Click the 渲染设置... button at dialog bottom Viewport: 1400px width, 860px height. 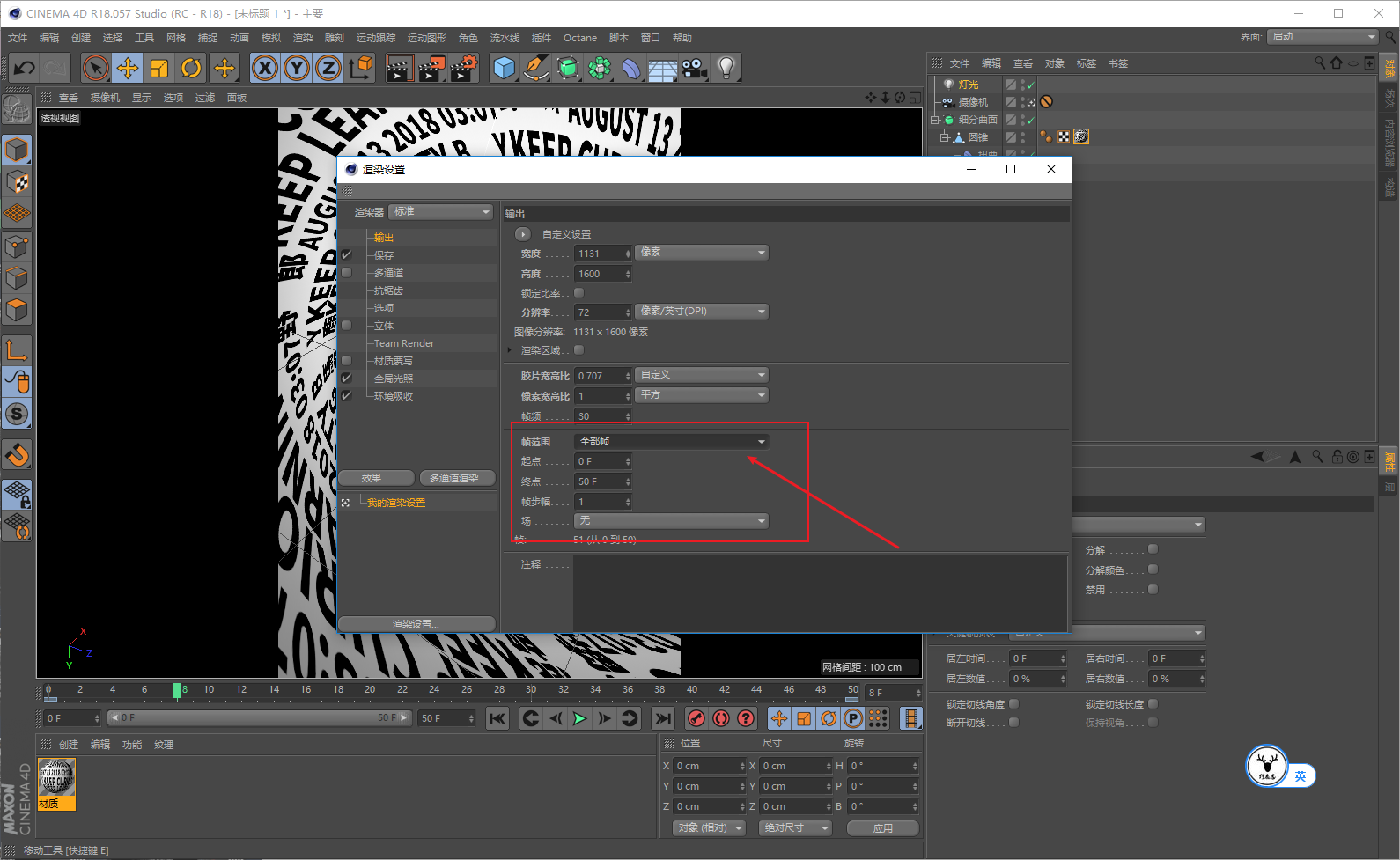click(416, 624)
